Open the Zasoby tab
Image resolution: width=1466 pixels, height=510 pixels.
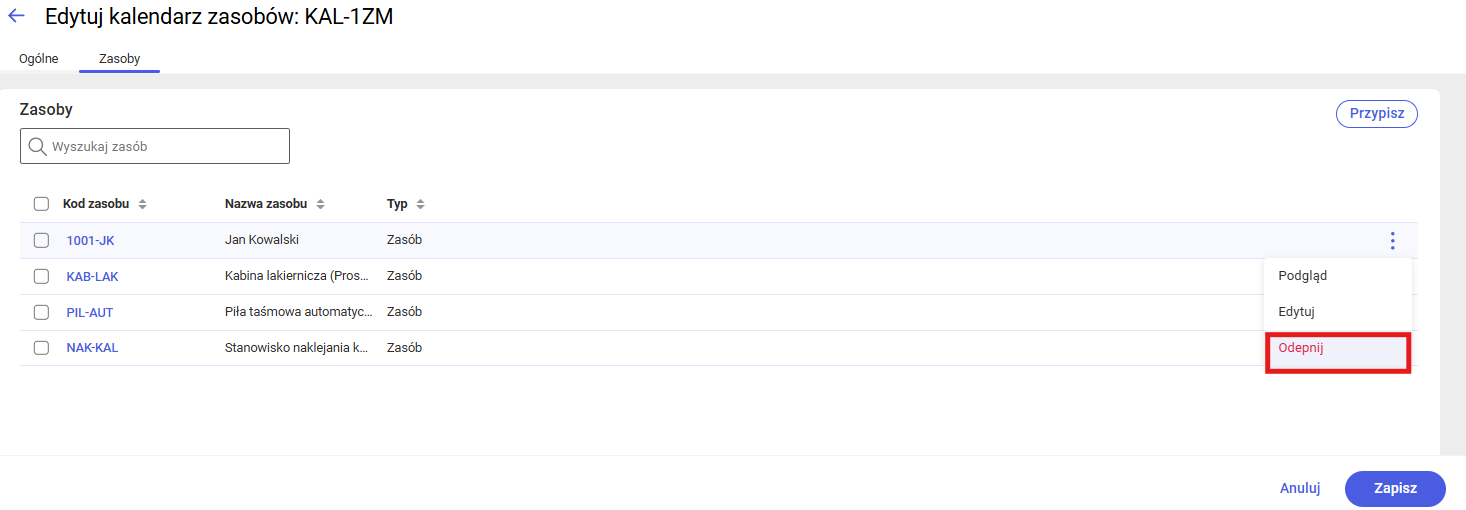[119, 59]
